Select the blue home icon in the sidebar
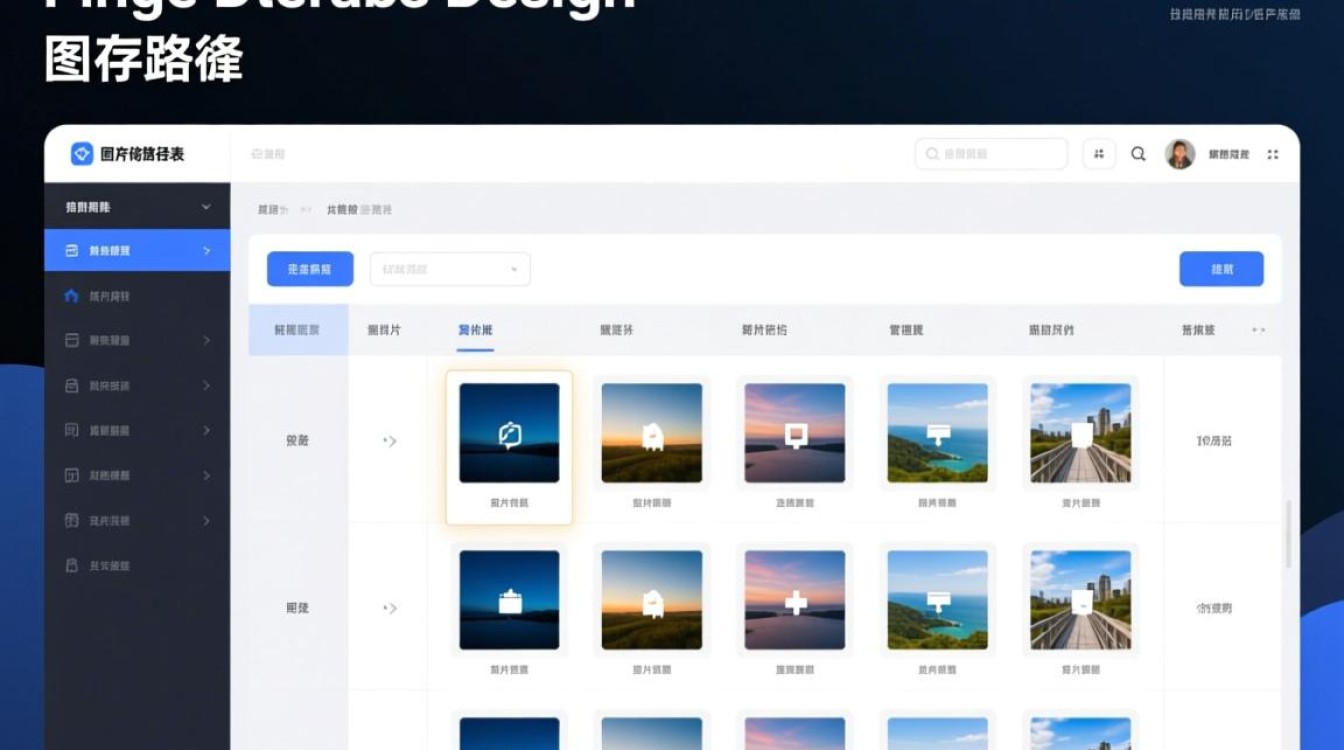The height and width of the screenshot is (750, 1344). (71, 296)
